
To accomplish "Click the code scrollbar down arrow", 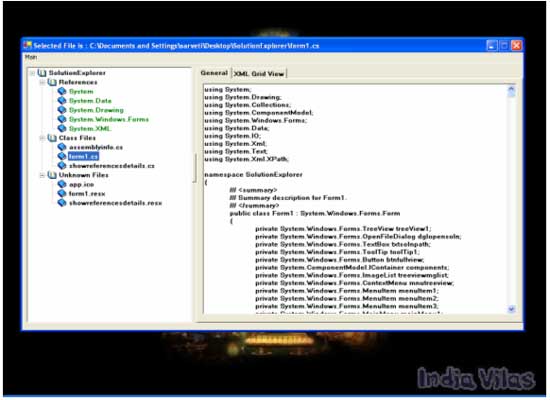I will (x=511, y=309).
